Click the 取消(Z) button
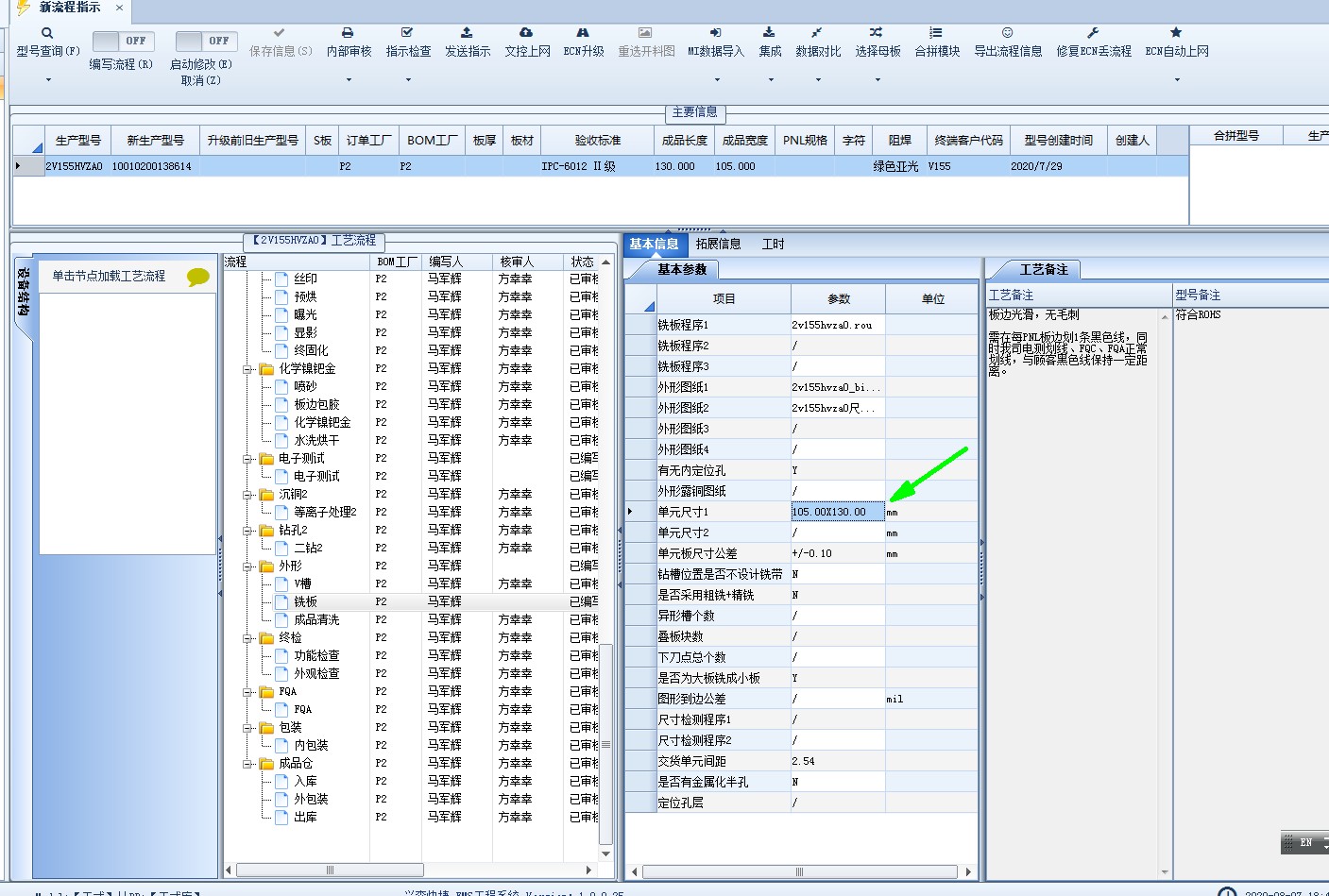Image resolution: width=1329 pixels, height=896 pixels. coord(200,80)
